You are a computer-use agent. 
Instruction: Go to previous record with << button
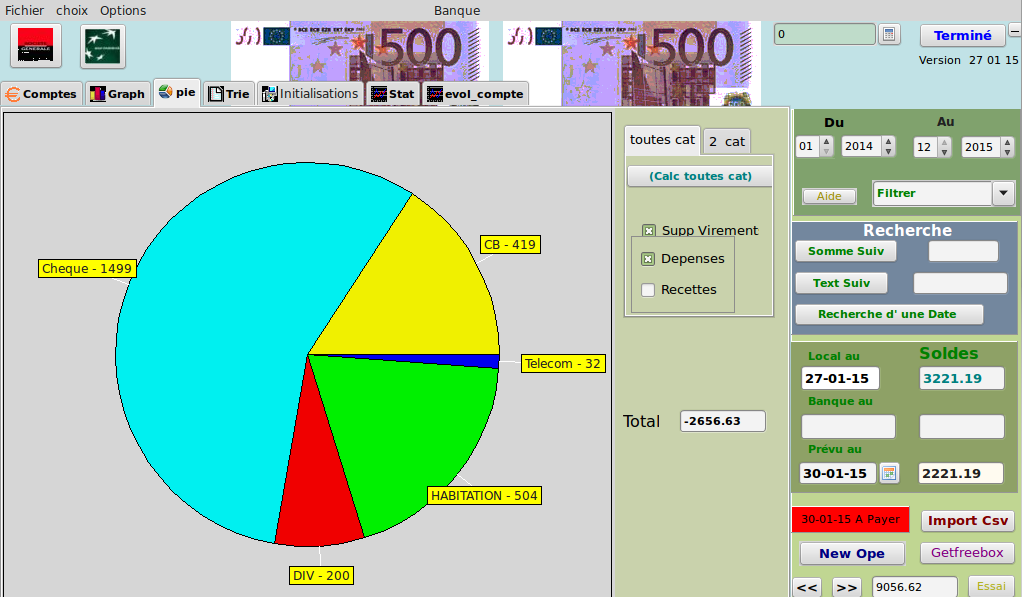[x=808, y=587]
